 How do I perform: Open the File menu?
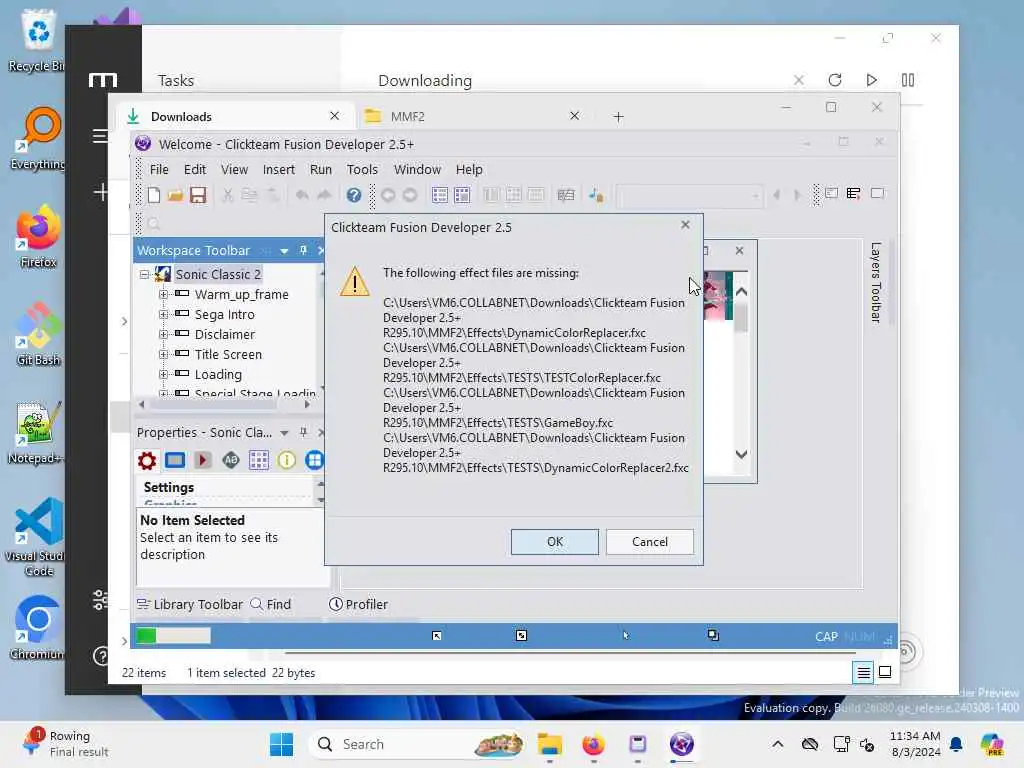[159, 169]
